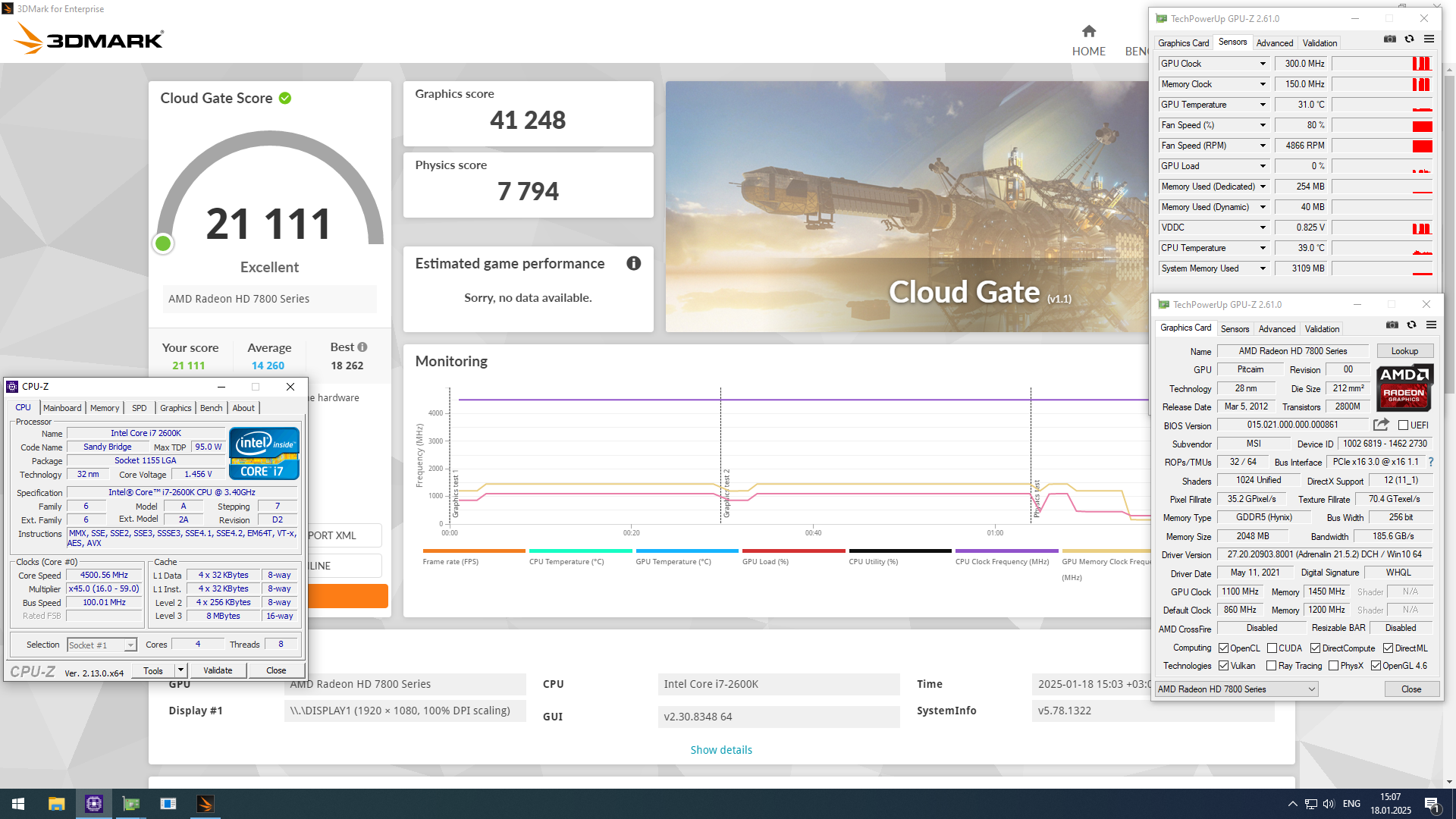
Task: Click the info icon next to Estimated game performance
Action: tap(634, 263)
